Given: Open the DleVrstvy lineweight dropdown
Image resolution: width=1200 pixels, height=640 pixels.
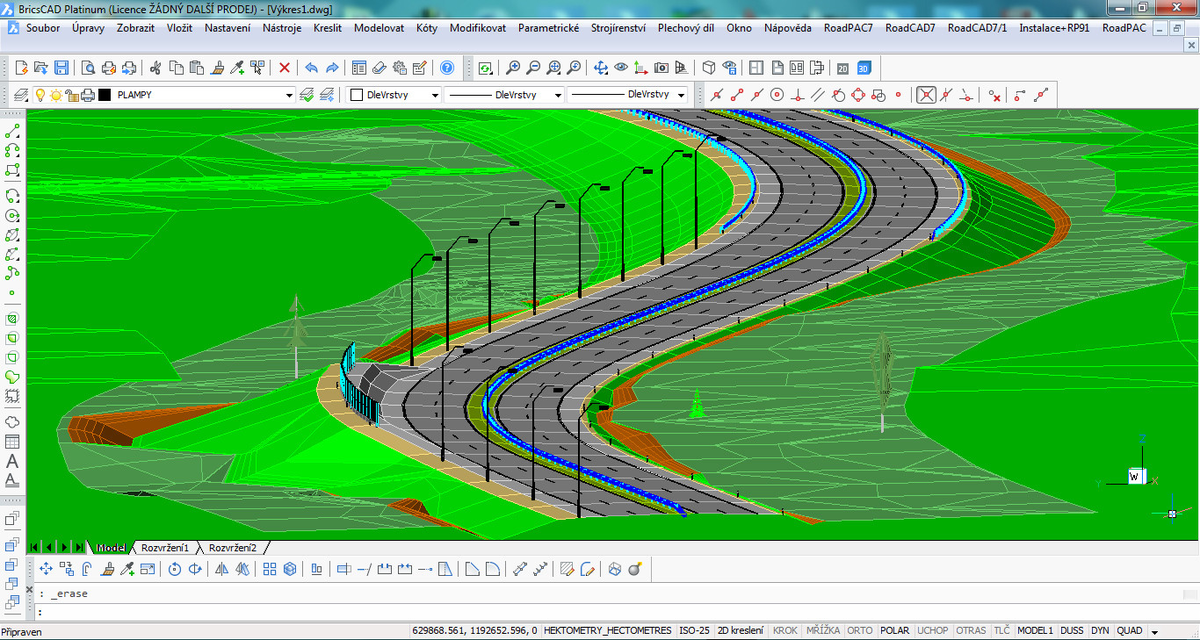Looking at the screenshot, I should tap(681, 95).
